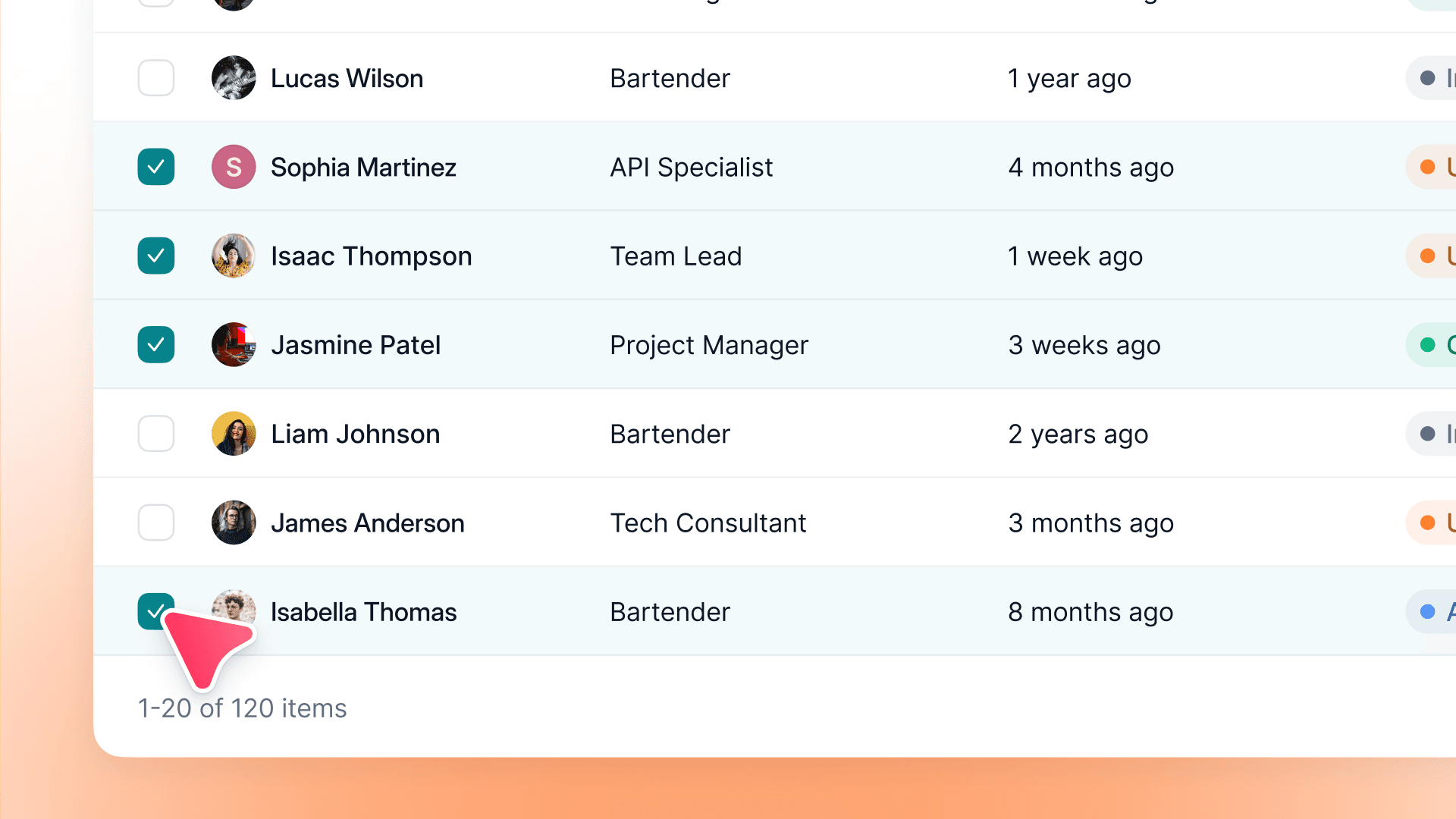Click the 1-20 of 120 items pagination text
This screenshot has height=819, width=1456.
click(x=242, y=708)
